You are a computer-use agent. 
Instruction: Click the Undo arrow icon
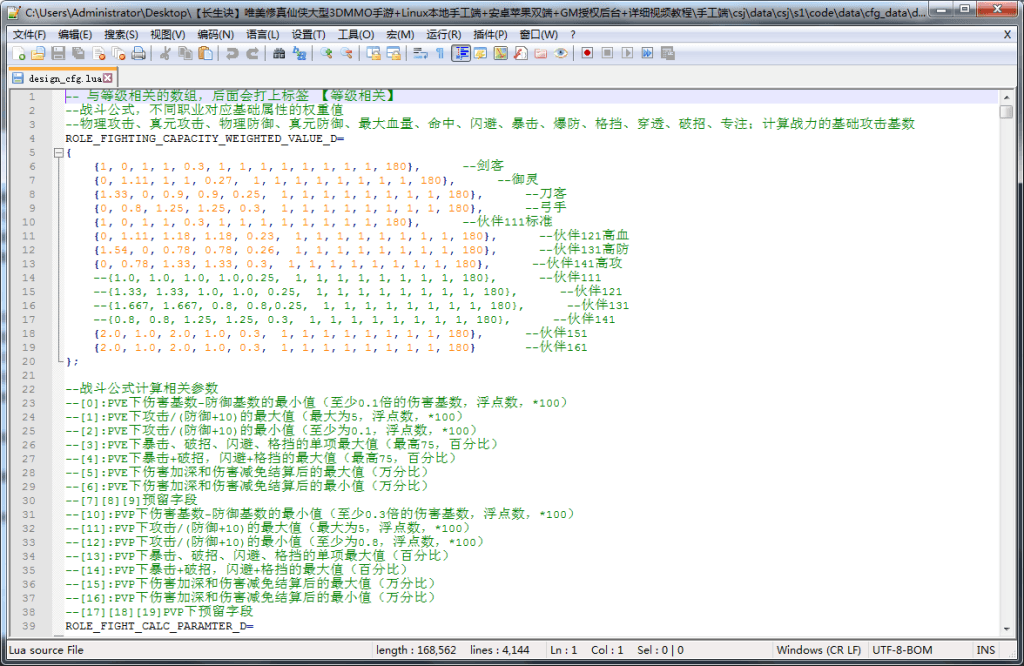point(232,53)
